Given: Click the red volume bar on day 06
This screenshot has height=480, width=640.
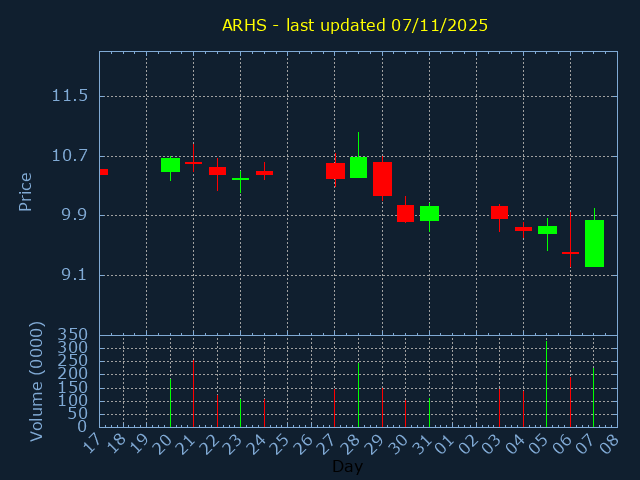Looking at the screenshot, I should [570, 402].
